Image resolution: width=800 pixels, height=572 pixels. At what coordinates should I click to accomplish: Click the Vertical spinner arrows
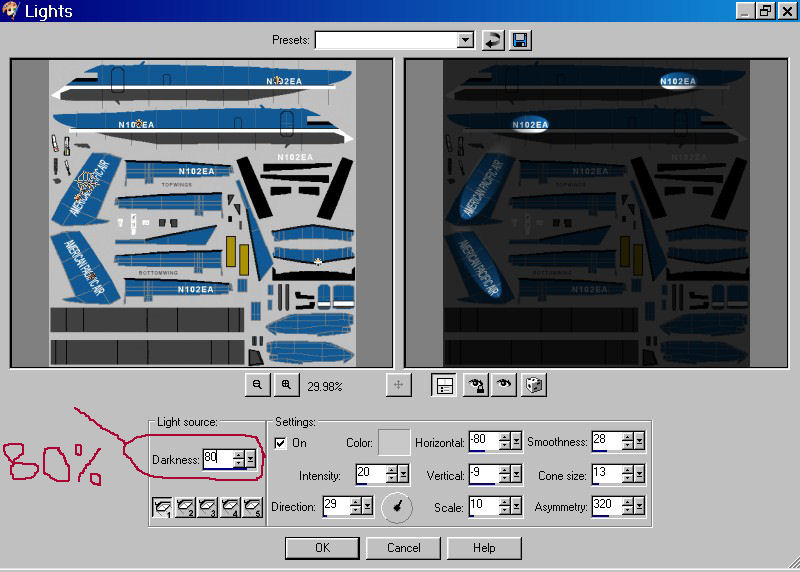click(505, 475)
